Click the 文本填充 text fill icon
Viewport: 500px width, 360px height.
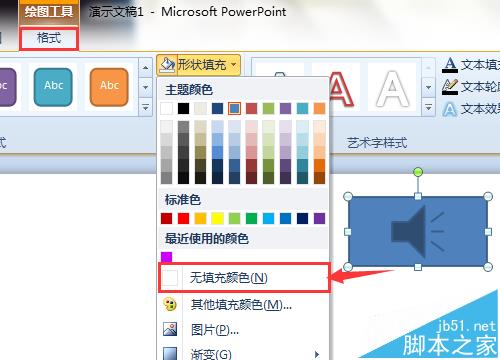[450, 65]
